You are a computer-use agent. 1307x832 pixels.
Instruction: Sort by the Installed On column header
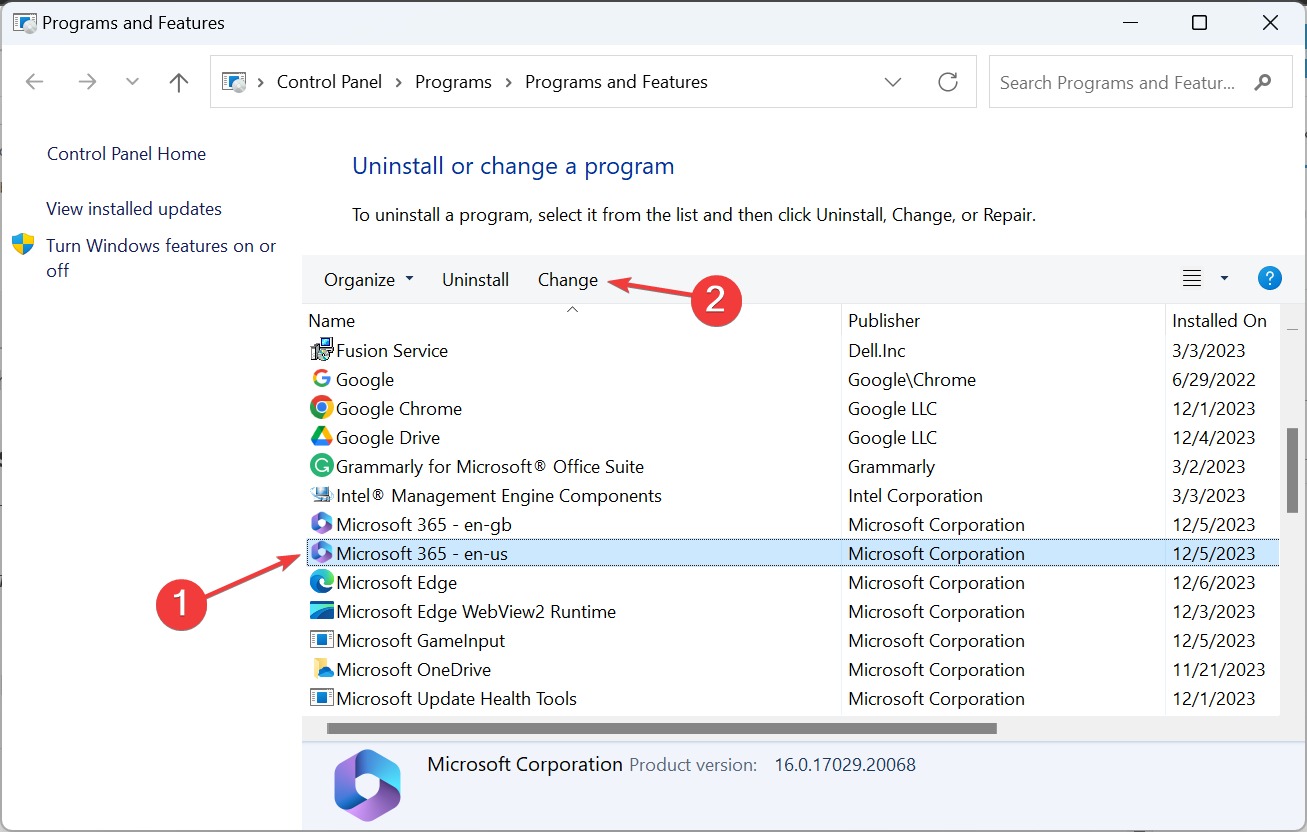pos(1221,321)
